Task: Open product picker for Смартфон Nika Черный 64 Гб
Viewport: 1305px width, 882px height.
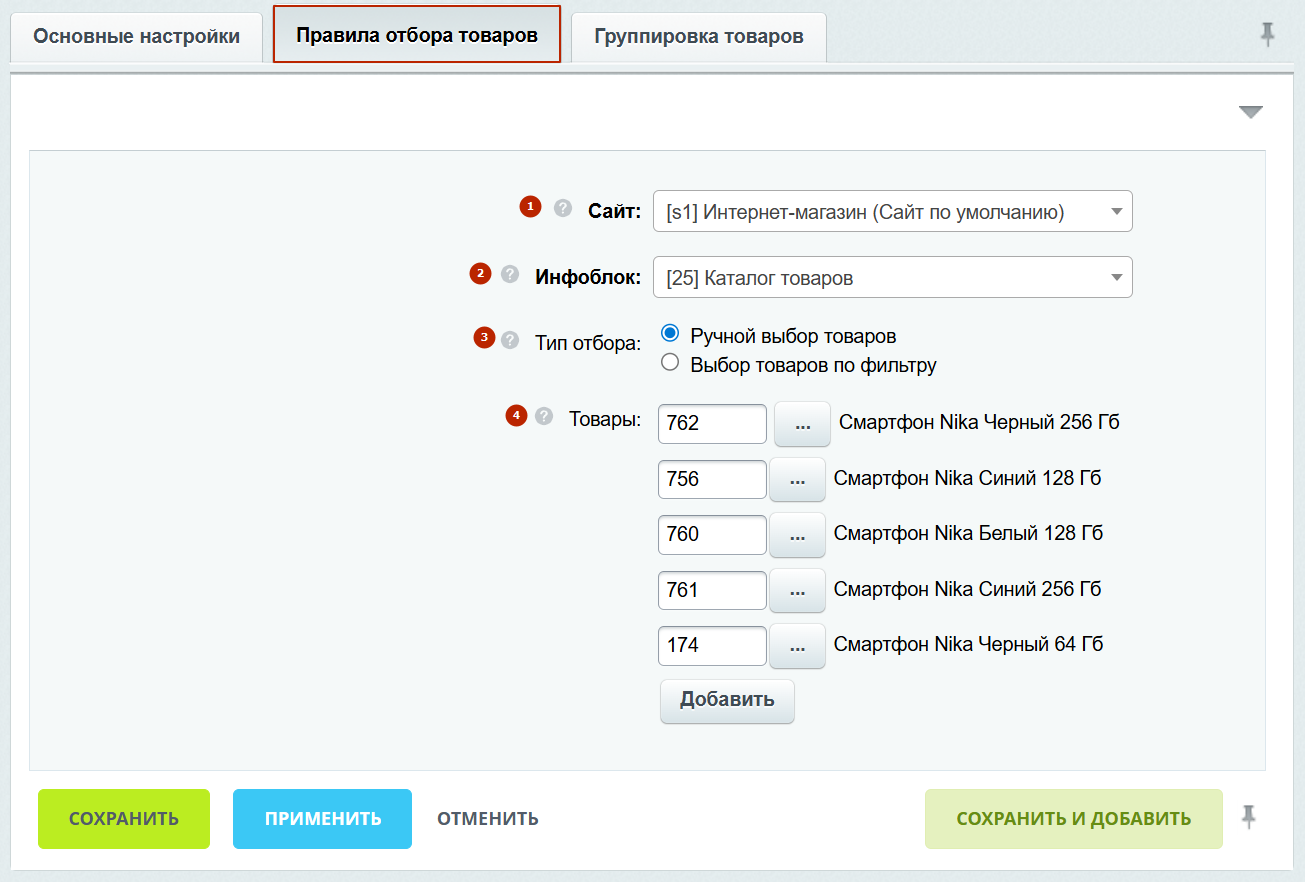Action: pyautogui.click(x=797, y=646)
